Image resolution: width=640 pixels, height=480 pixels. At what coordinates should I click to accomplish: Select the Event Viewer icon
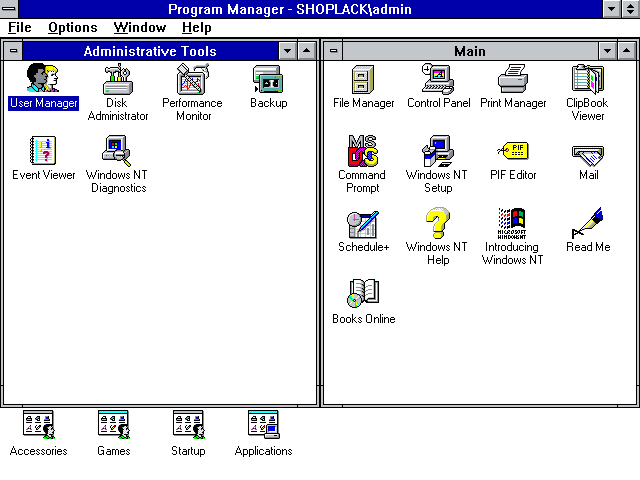pyautogui.click(x=43, y=150)
